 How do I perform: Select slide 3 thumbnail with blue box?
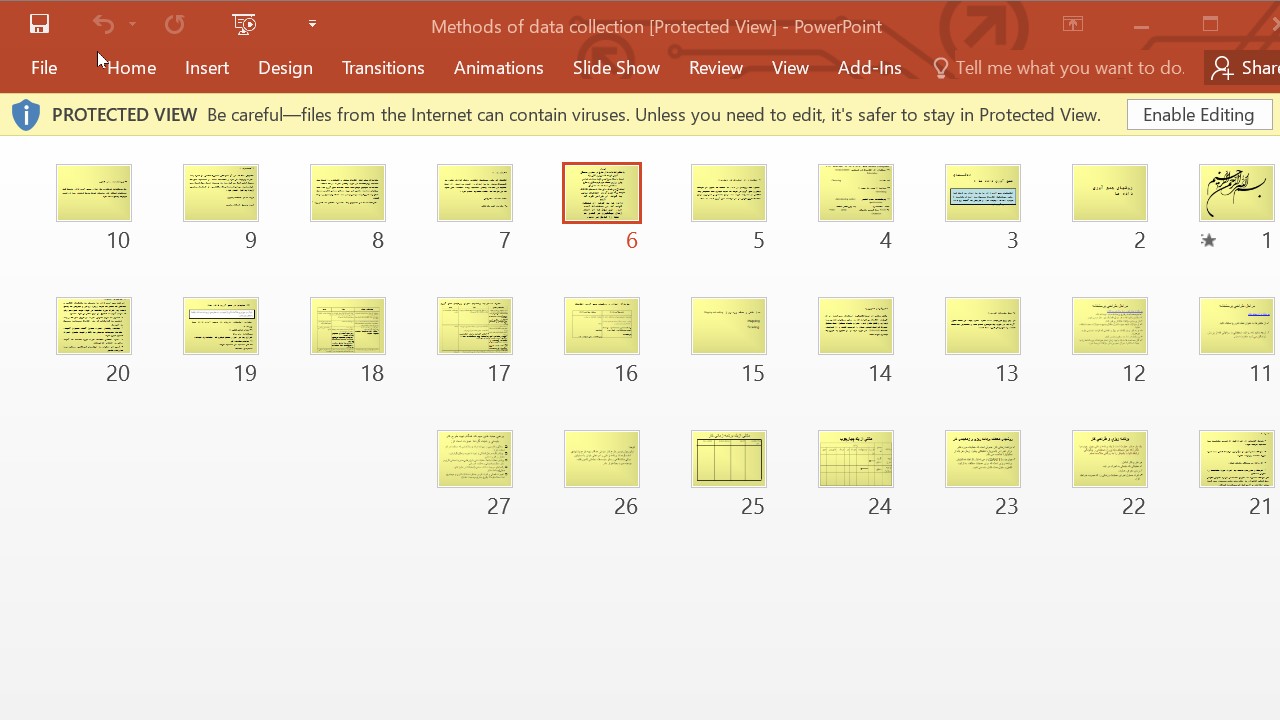coord(983,193)
